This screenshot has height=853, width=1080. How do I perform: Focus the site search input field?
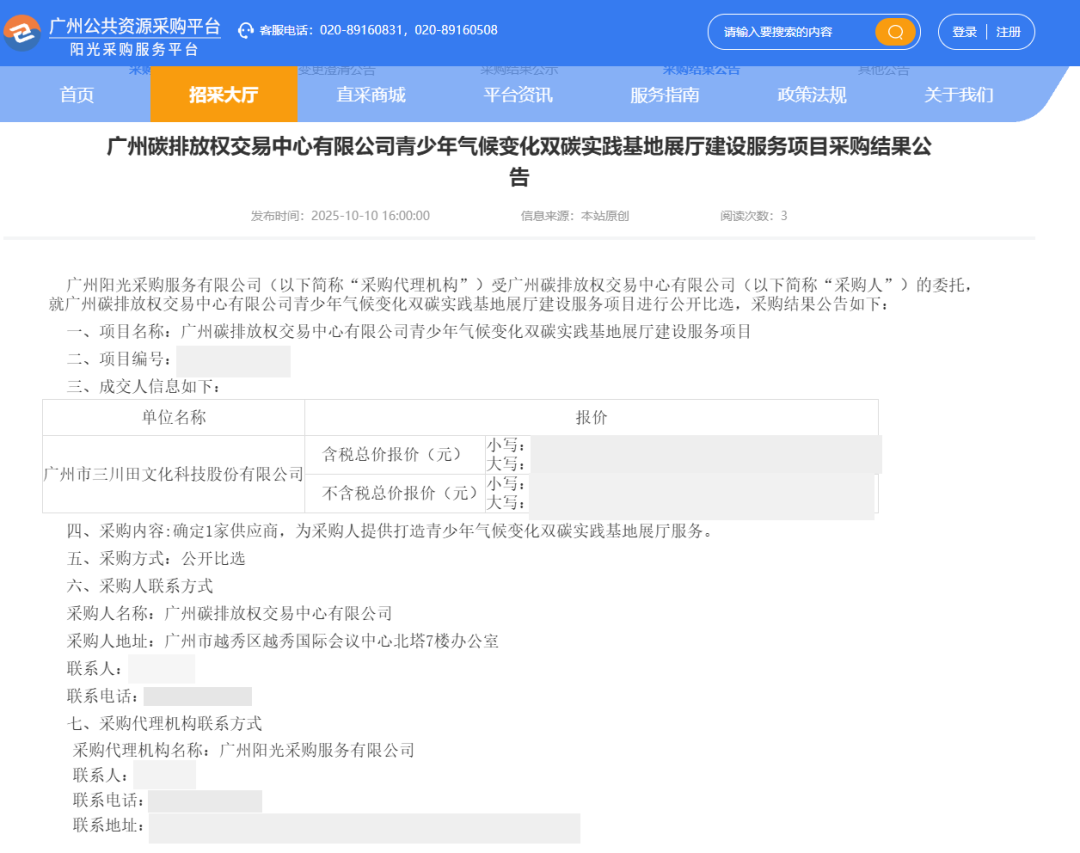tap(790, 32)
